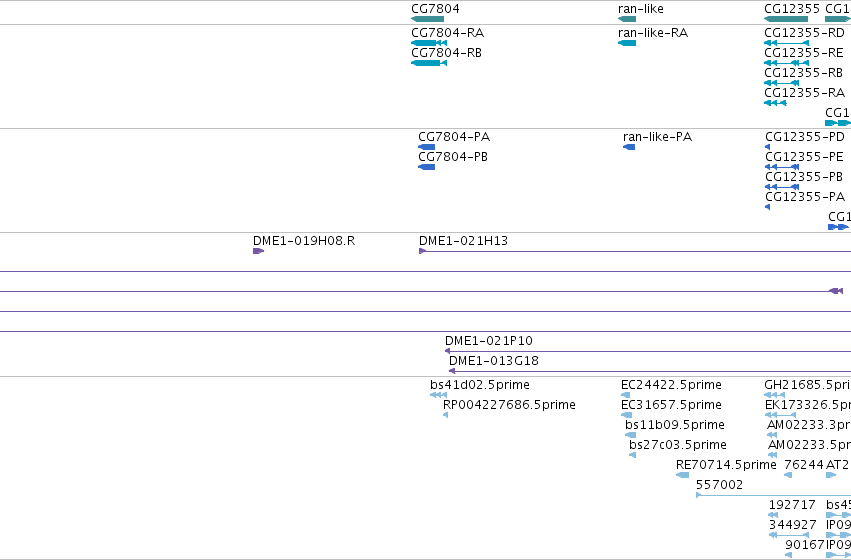Select the GH21685 EST feature
851x560 pixels.
point(774,395)
